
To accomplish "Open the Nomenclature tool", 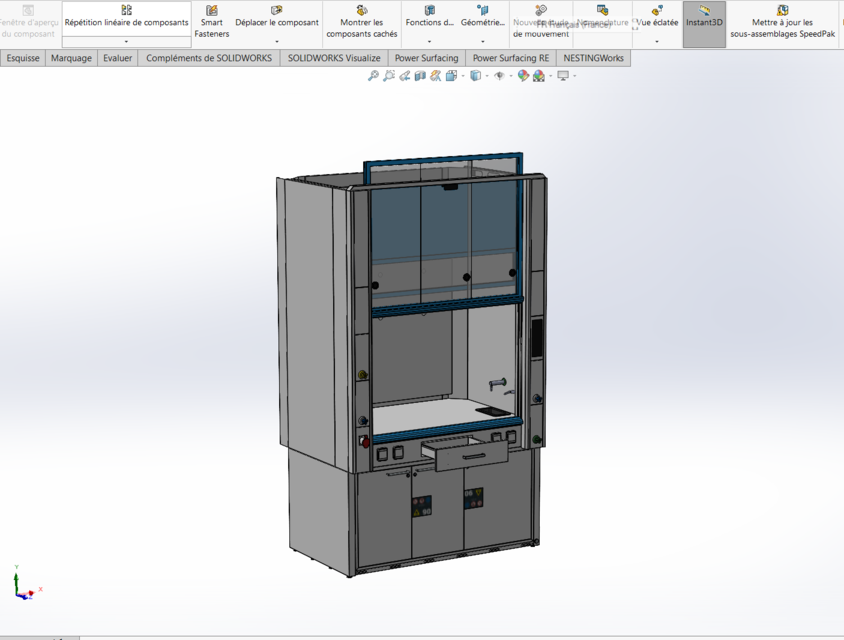I will tap(601, 22).
